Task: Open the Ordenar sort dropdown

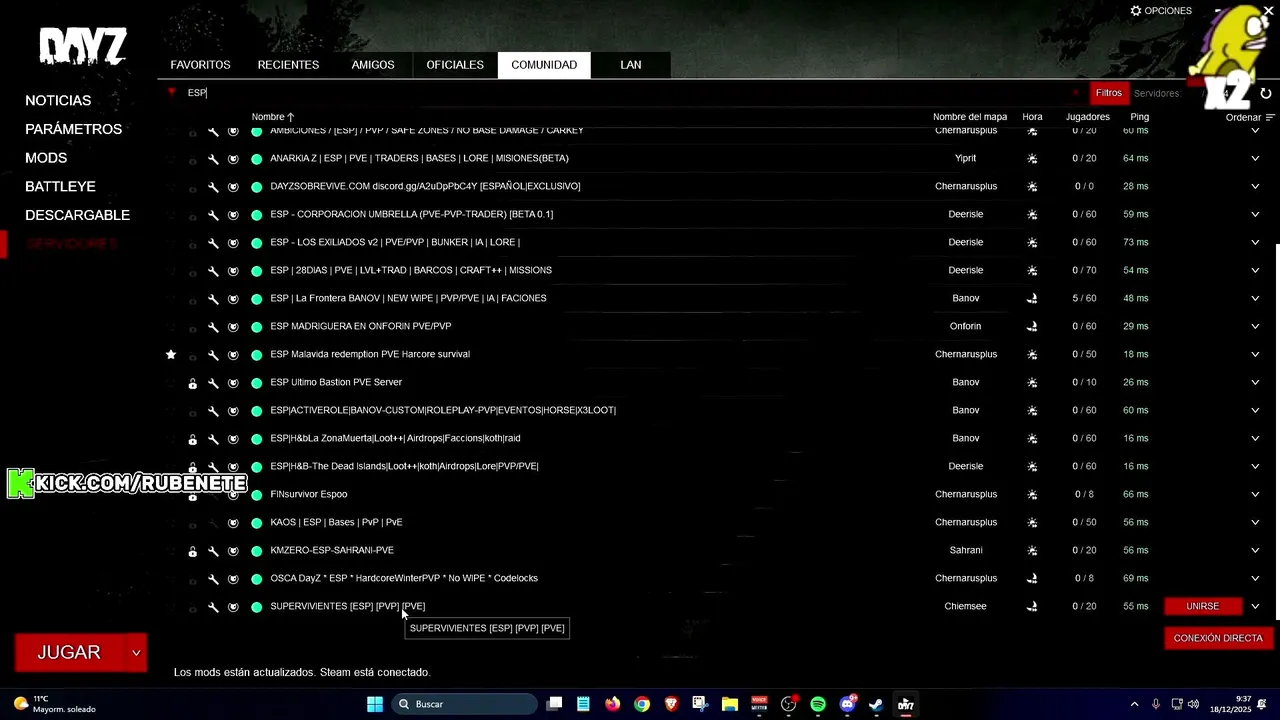Action: tap(1250, 117)
